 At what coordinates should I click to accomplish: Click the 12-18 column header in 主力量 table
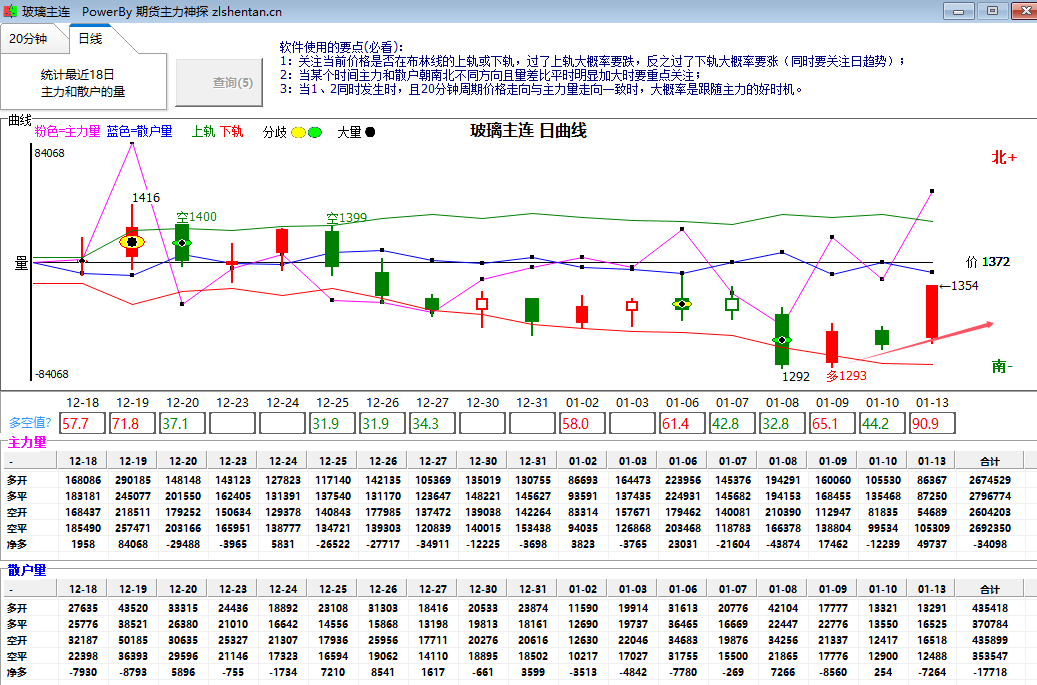(83, 461)
